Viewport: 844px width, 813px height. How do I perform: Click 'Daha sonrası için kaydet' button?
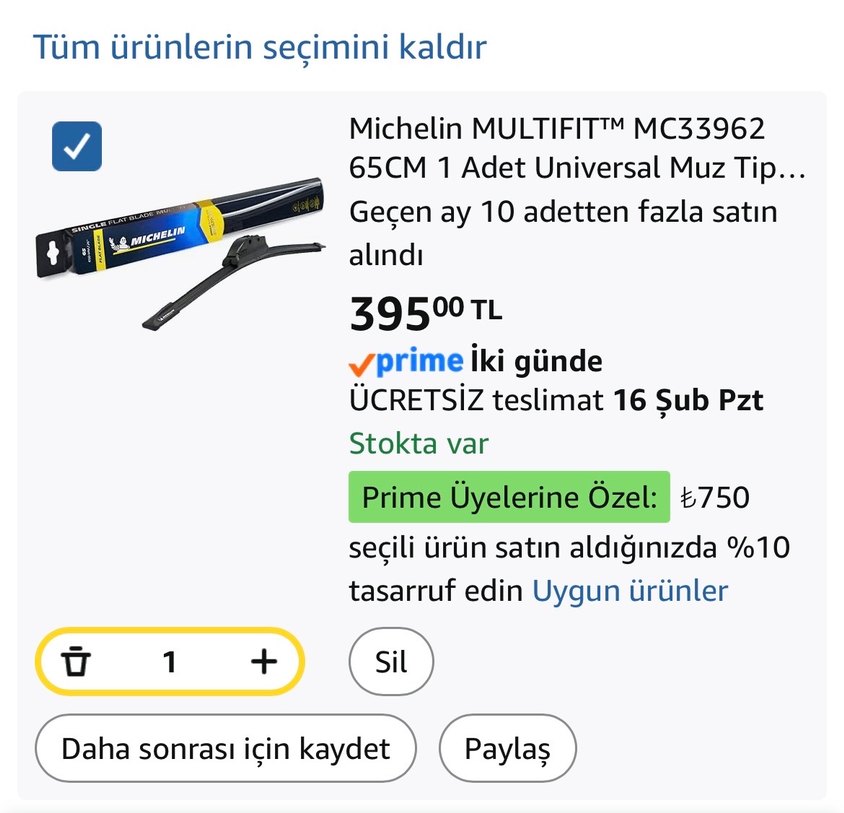(227, 747)
